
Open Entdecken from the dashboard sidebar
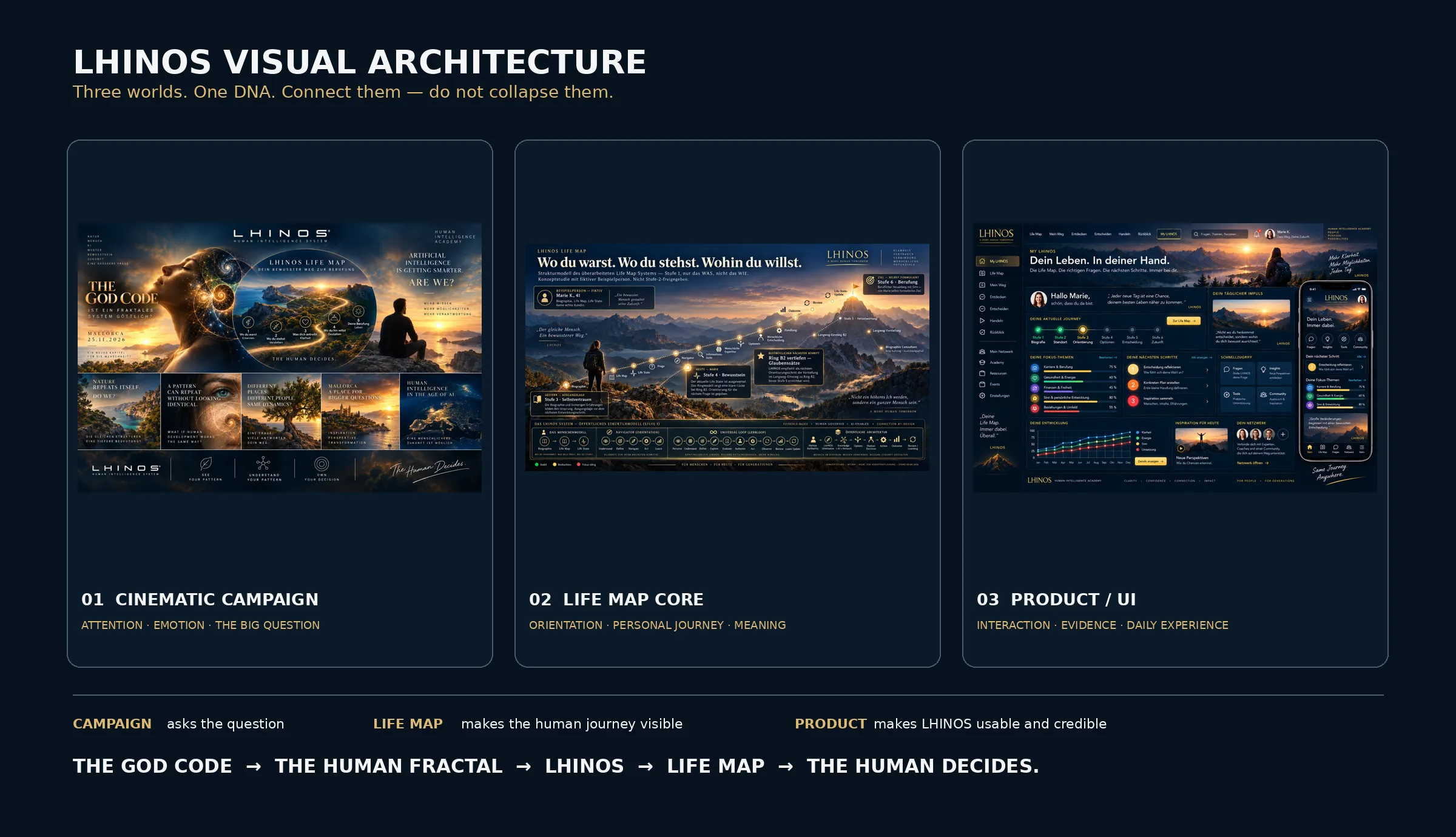(993, 297)
